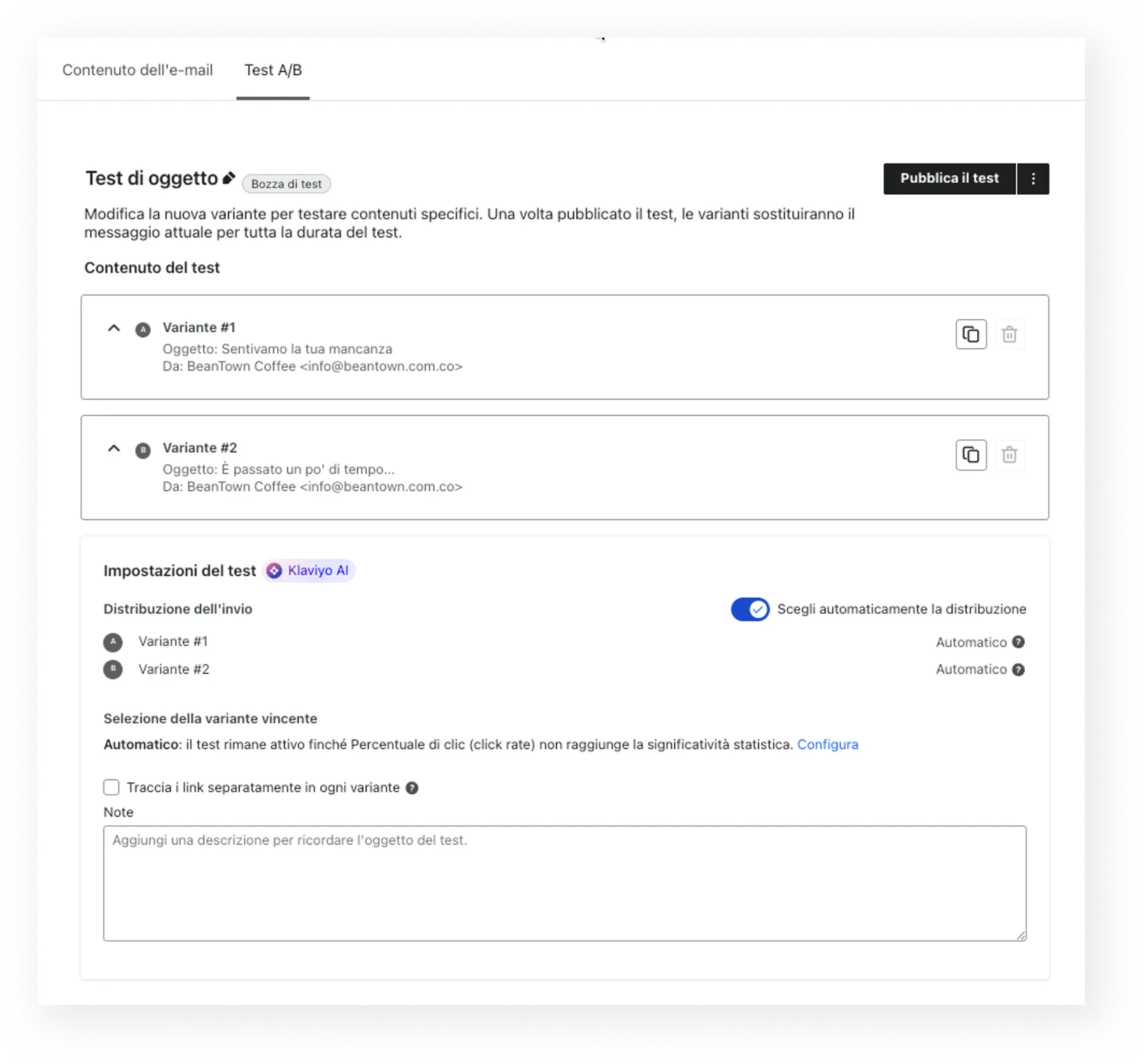Click the Klaviyo AI badge
1144x1064 pixels.
click(x=308, y=571)
